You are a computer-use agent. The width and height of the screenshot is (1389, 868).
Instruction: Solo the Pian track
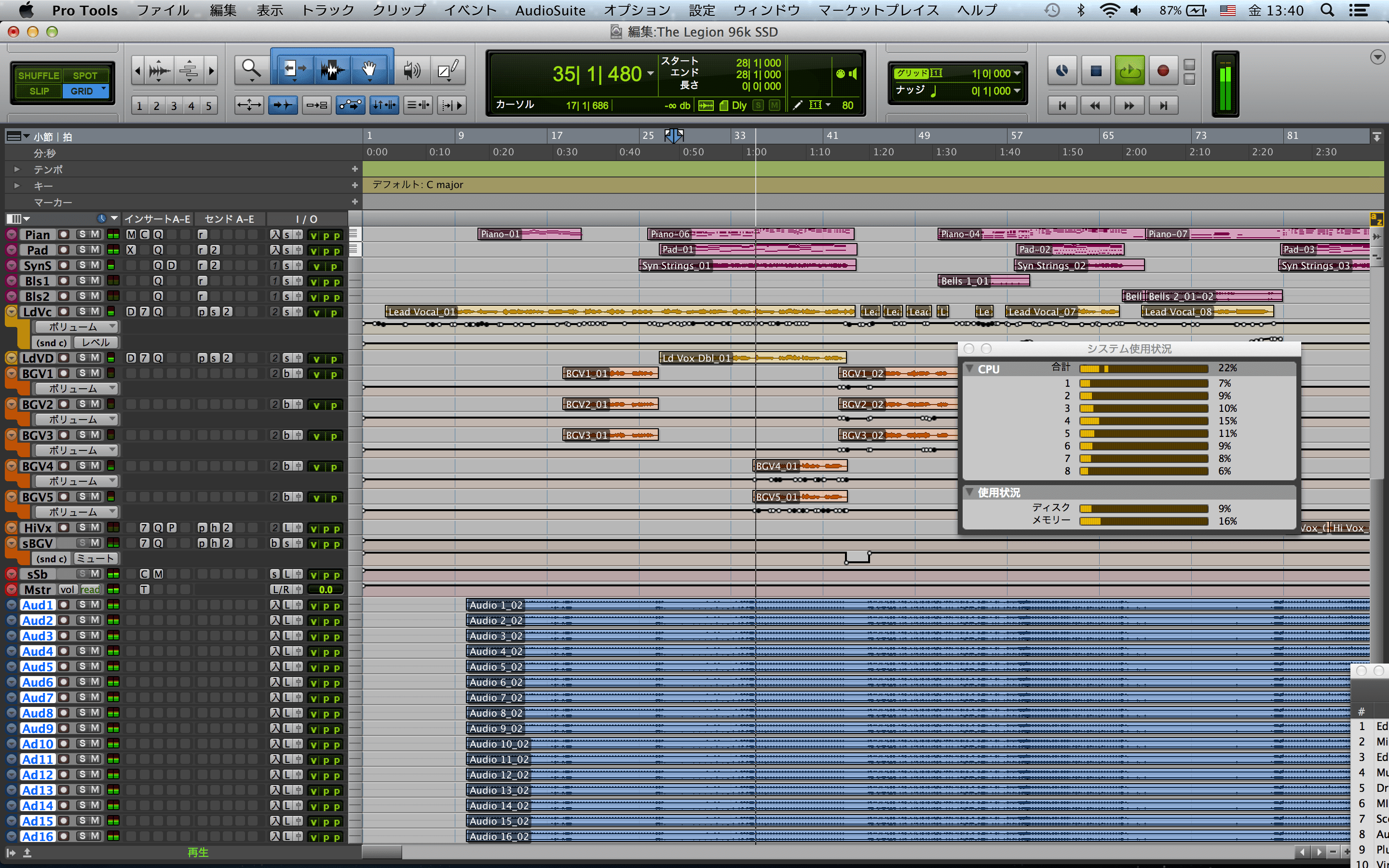click(x=82, y=234)
